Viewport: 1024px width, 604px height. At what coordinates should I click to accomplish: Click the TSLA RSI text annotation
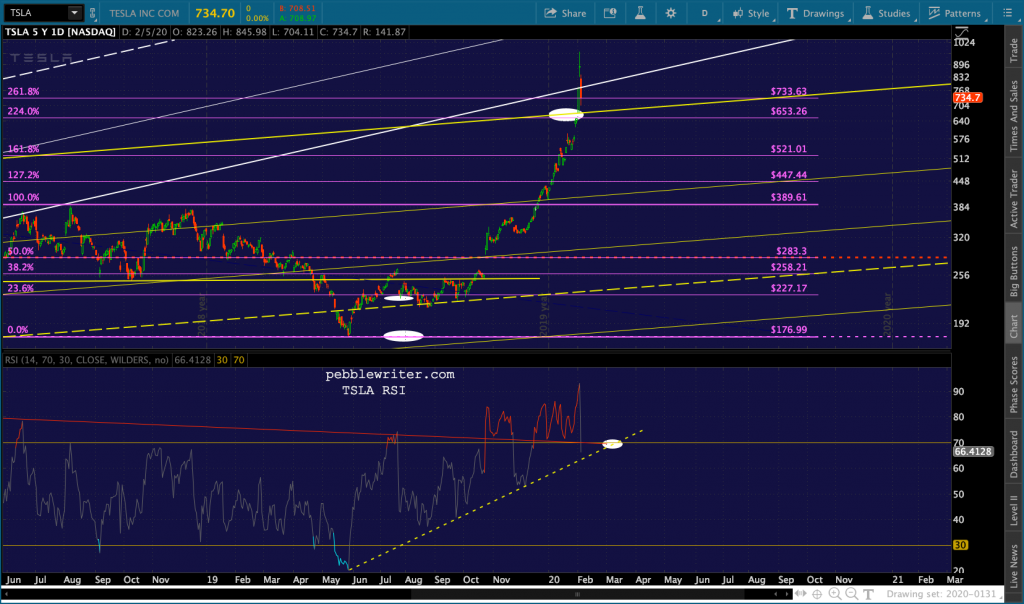coord(374,390)
